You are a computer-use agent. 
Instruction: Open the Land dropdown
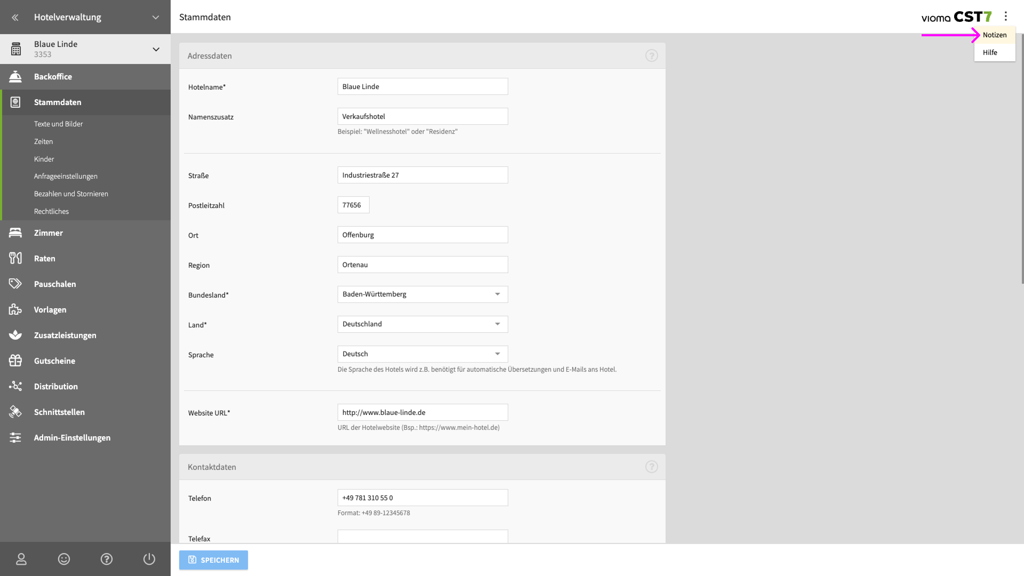(422, 324)
